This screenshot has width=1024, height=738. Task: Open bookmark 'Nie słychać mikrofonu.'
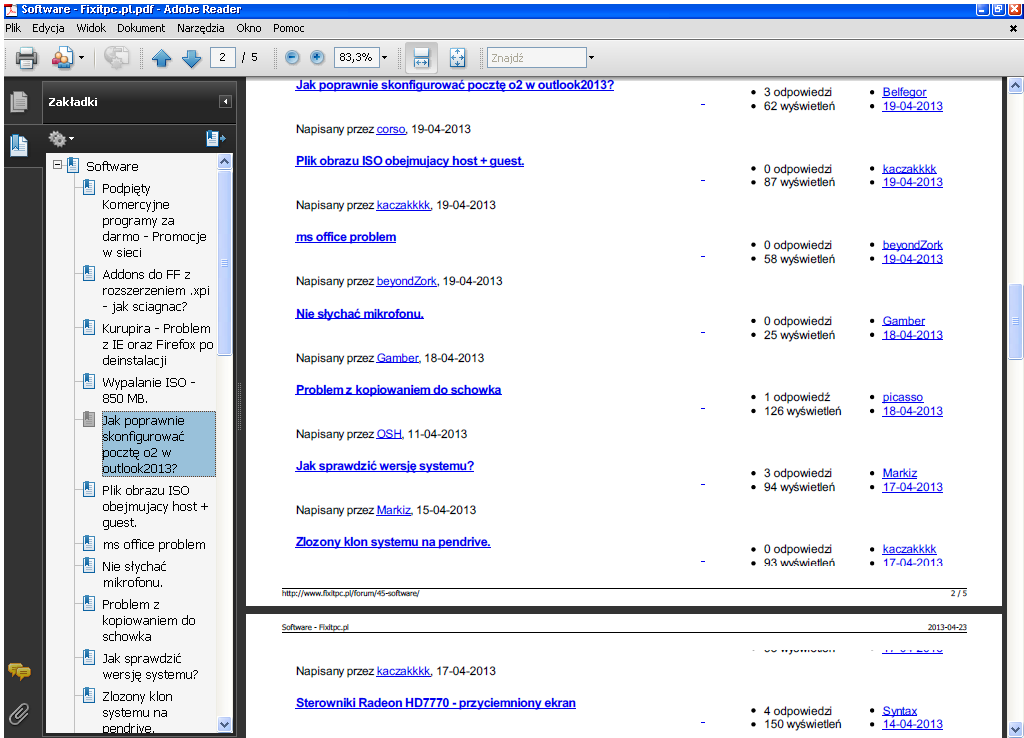click(x=134, y=574)
